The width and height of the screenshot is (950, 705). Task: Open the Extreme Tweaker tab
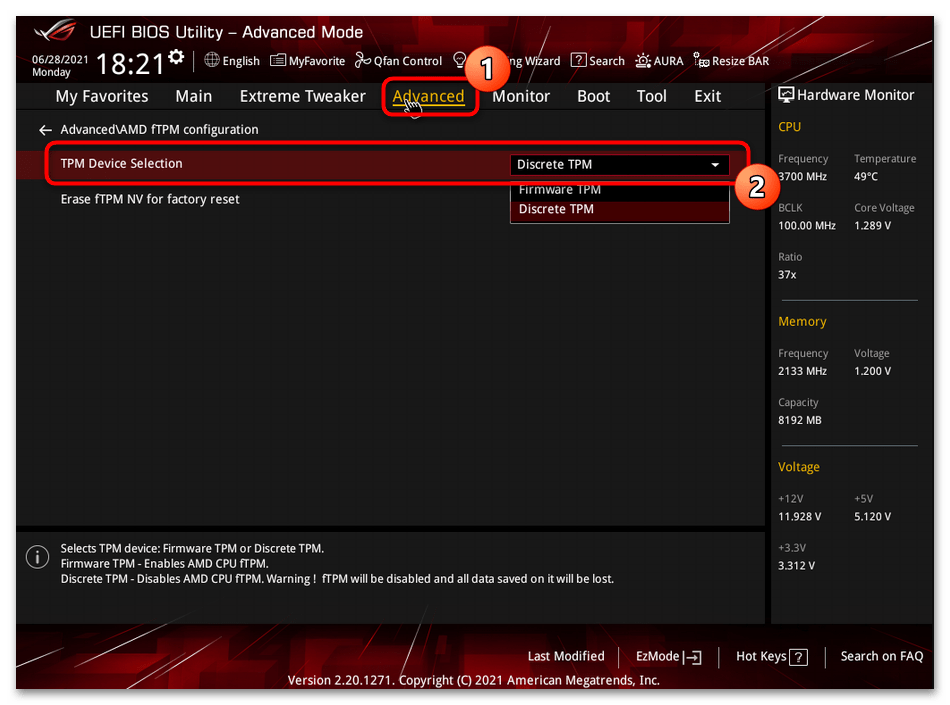(x=302, y=96)
